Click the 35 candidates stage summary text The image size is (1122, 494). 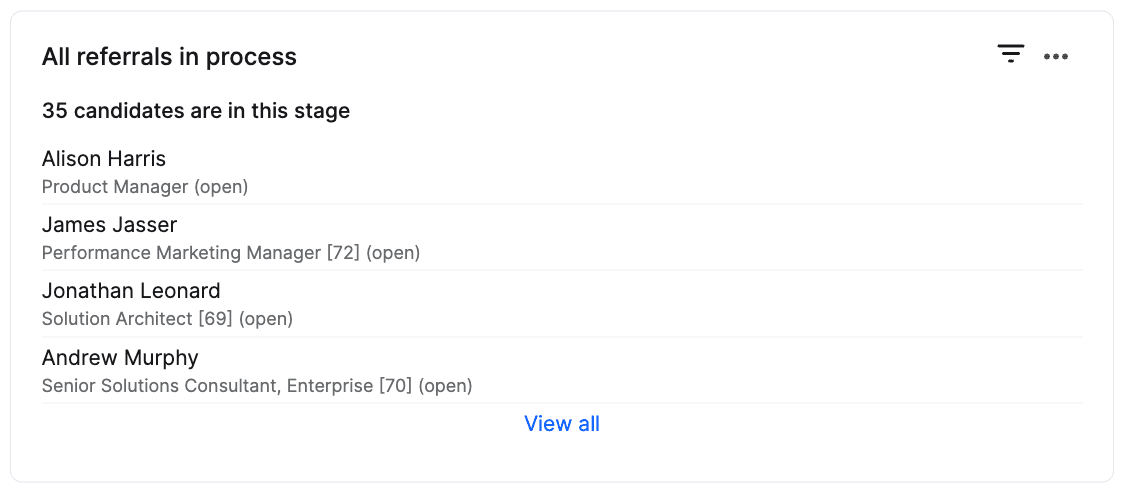tap(196, 111)
